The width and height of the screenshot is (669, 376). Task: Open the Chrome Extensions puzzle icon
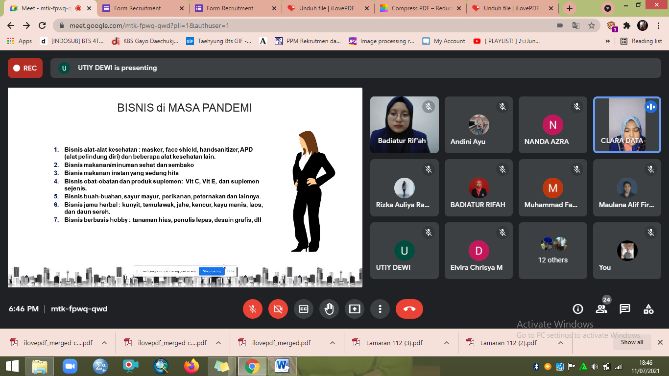pos(627,26)
